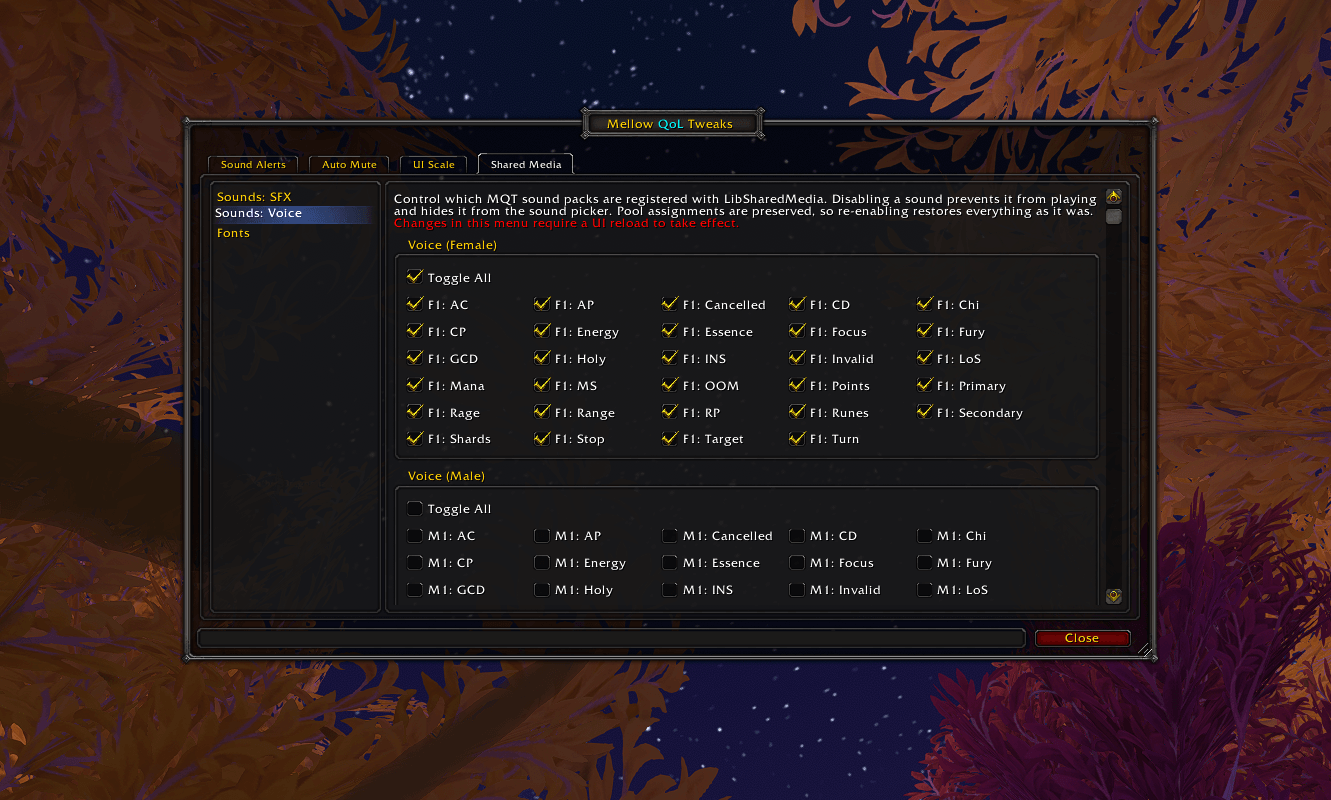Enable M1: Chi voice sound
The height and width of the screenshot is (800, 1331).
click(925, 535)
